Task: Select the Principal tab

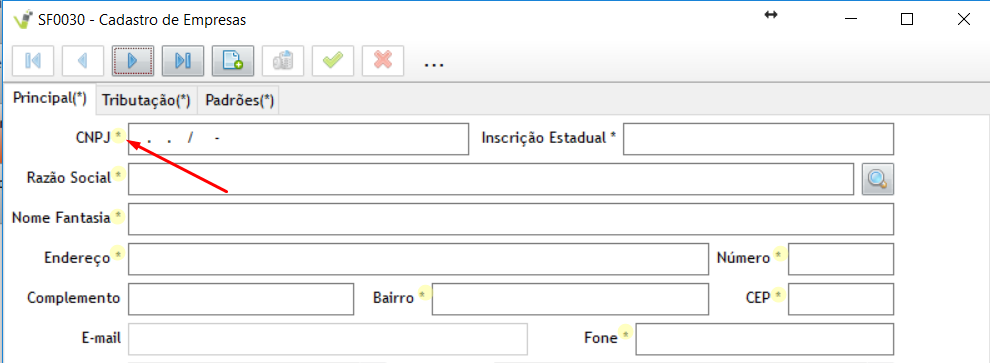Action: (50, 99)
